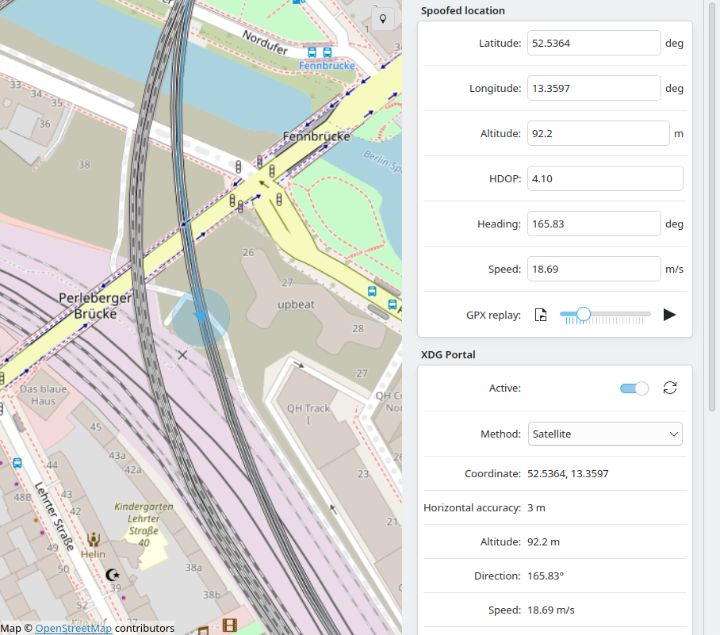Screen dimensions: 720x635
Task: Click the Nordufer street label
Action: [265, 42]
